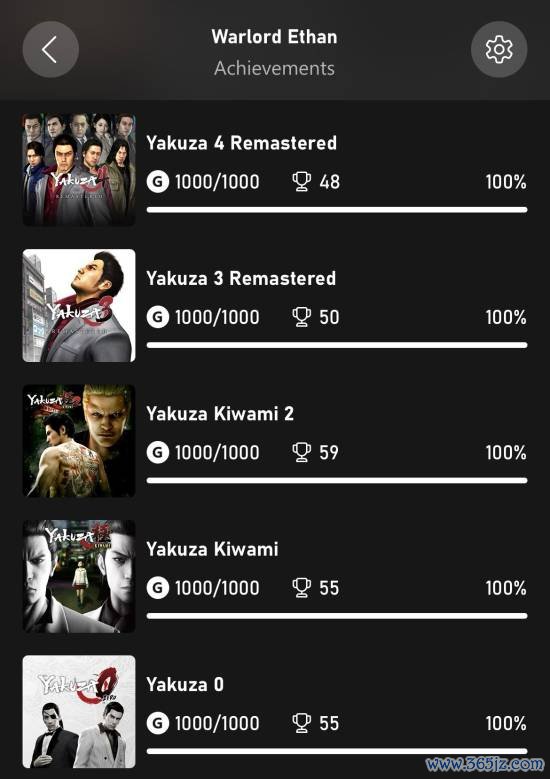Select the Yakuza Kiwami 2 cover thumbnail

click(79, 441)
